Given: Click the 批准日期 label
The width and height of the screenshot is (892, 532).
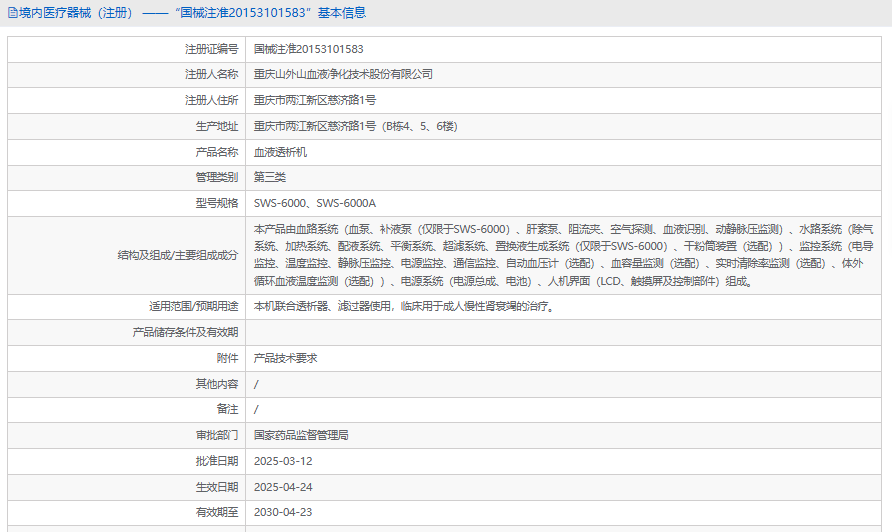Looking at the screenshot, I should (217, 461).
